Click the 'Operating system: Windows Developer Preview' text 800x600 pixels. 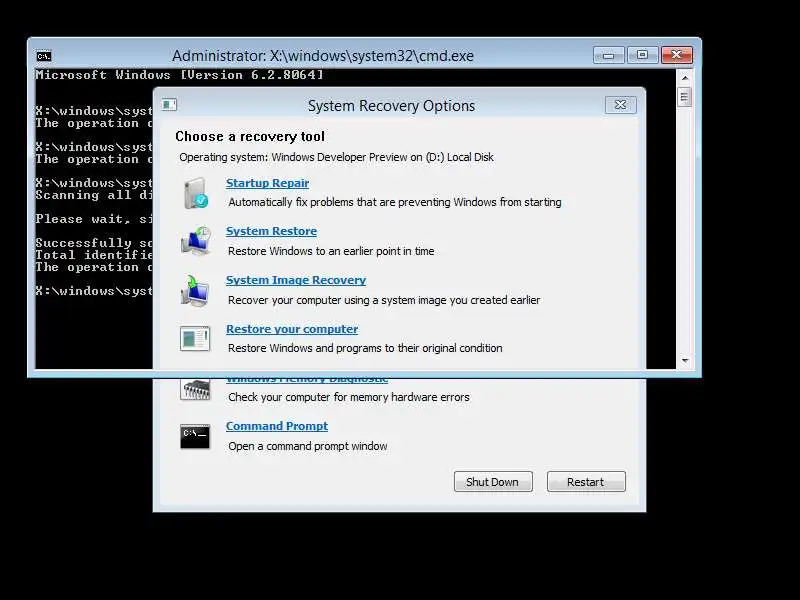[x=336, y=157]
